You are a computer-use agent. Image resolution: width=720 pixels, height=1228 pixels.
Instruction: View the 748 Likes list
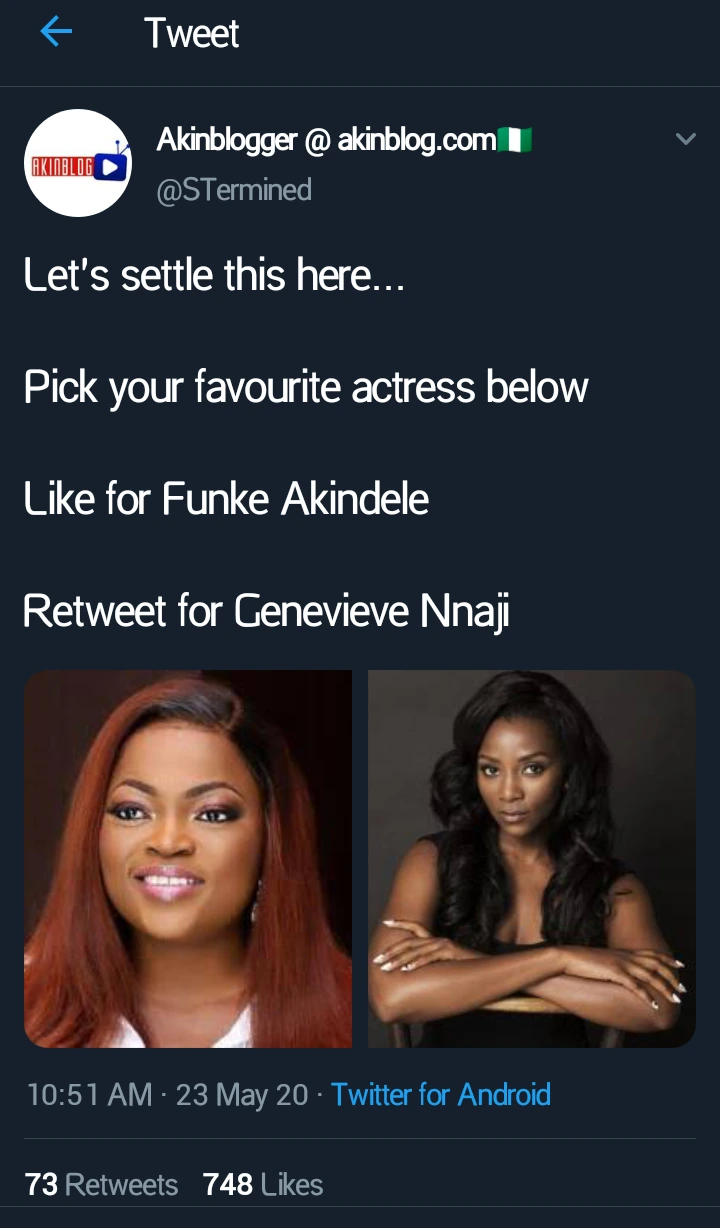point(263,1185)
